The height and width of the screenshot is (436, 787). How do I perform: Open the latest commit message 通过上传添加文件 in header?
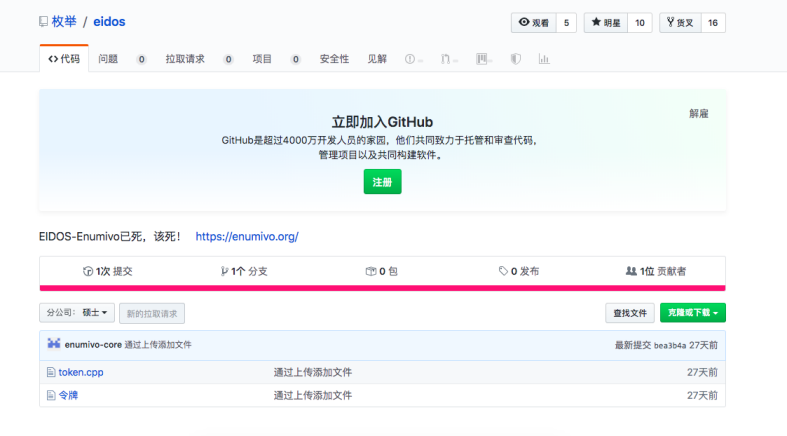coord(158,345)
